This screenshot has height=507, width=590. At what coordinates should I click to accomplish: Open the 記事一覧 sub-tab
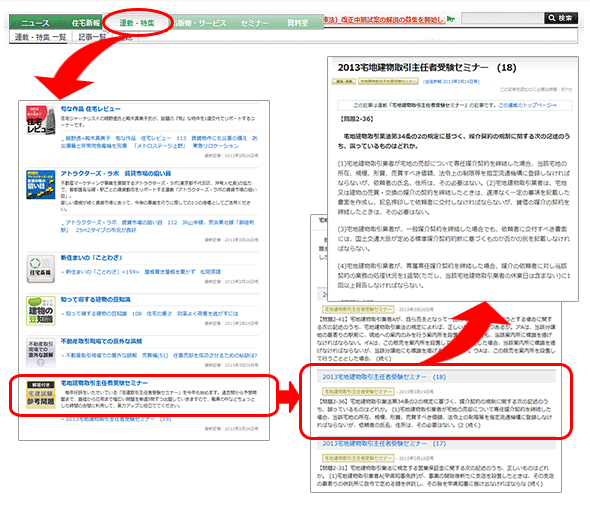(92, 37)
